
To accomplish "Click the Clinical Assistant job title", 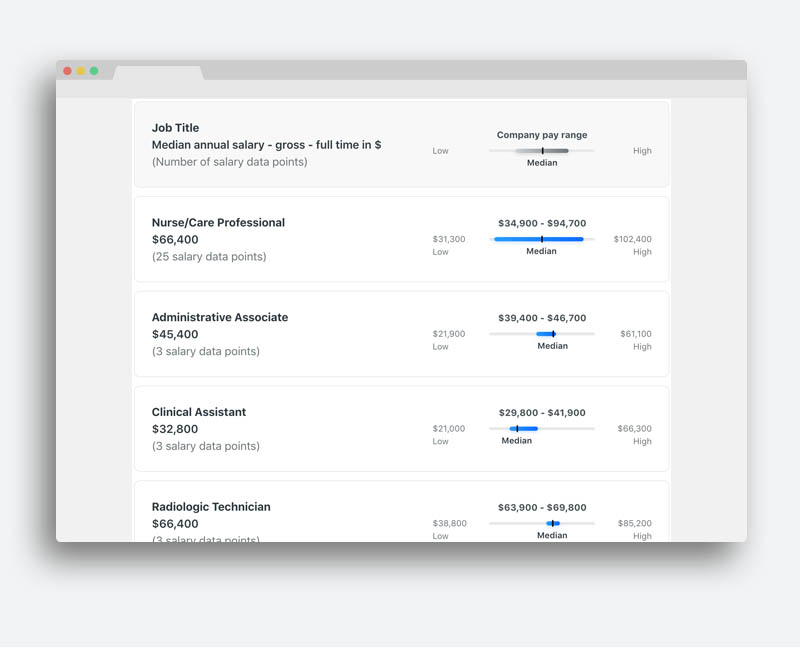I will pos(199,412).
